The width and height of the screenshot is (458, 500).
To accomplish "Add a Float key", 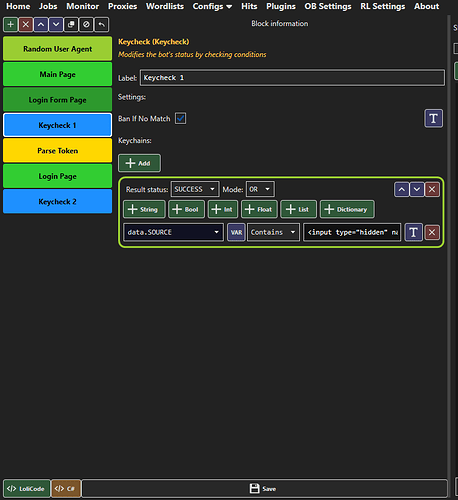I will (x=259, y=209).
